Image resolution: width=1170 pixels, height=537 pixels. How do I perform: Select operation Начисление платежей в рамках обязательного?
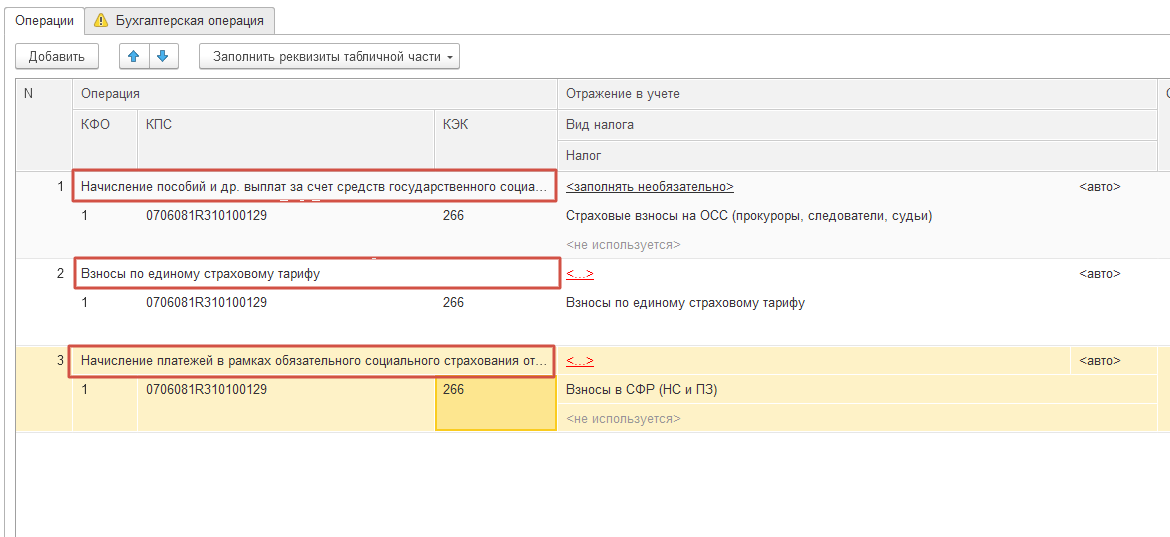tap(312, 362)
